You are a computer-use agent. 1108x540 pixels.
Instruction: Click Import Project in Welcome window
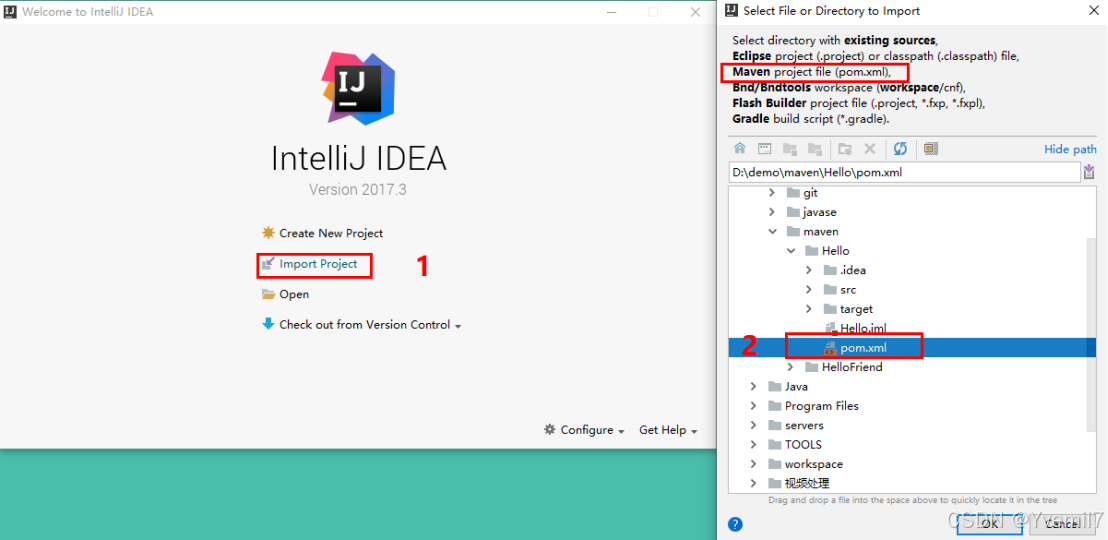pyautogui.click(x=318, y=264)
